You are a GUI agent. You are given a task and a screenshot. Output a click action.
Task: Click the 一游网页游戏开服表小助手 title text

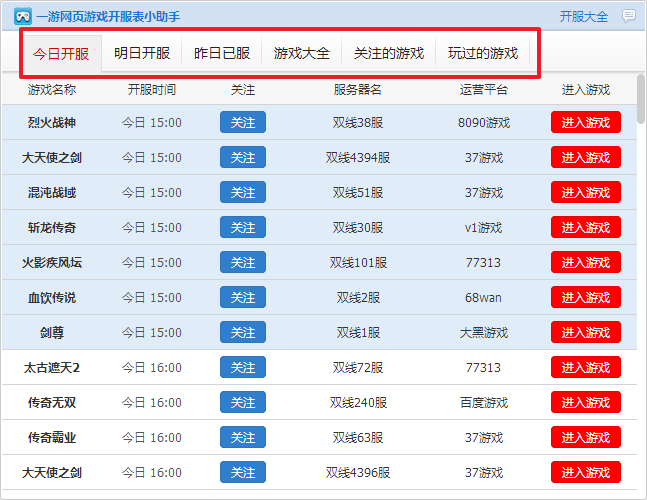[108, 17]
